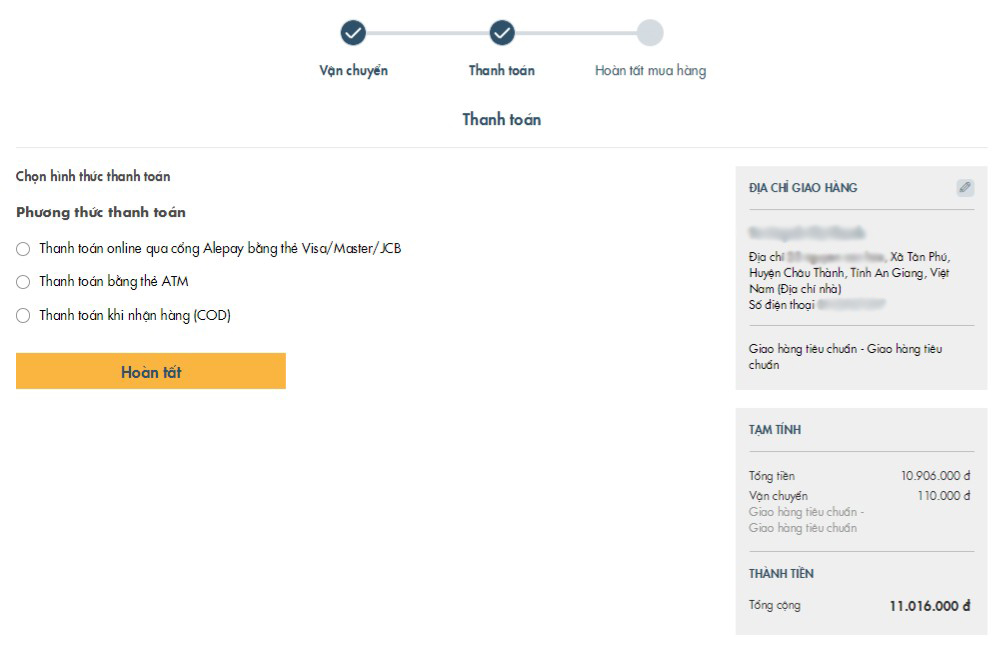Click the Giao hàng tiêu chuẩn shipping method text
The height and width of the screenshot is (647, 994).
click(845, 357)
